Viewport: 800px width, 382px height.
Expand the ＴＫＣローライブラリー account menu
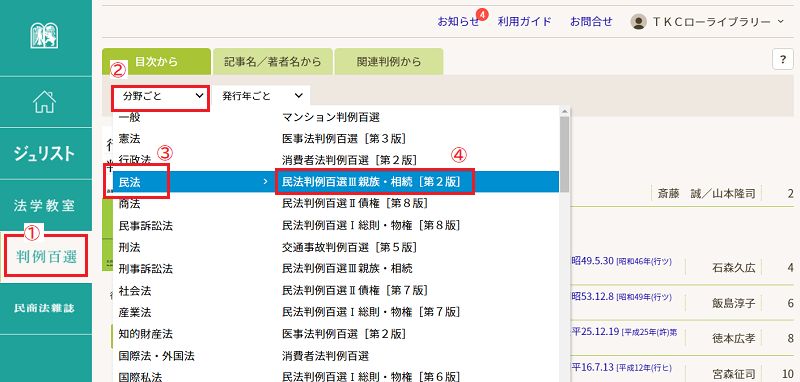point(718,22)
